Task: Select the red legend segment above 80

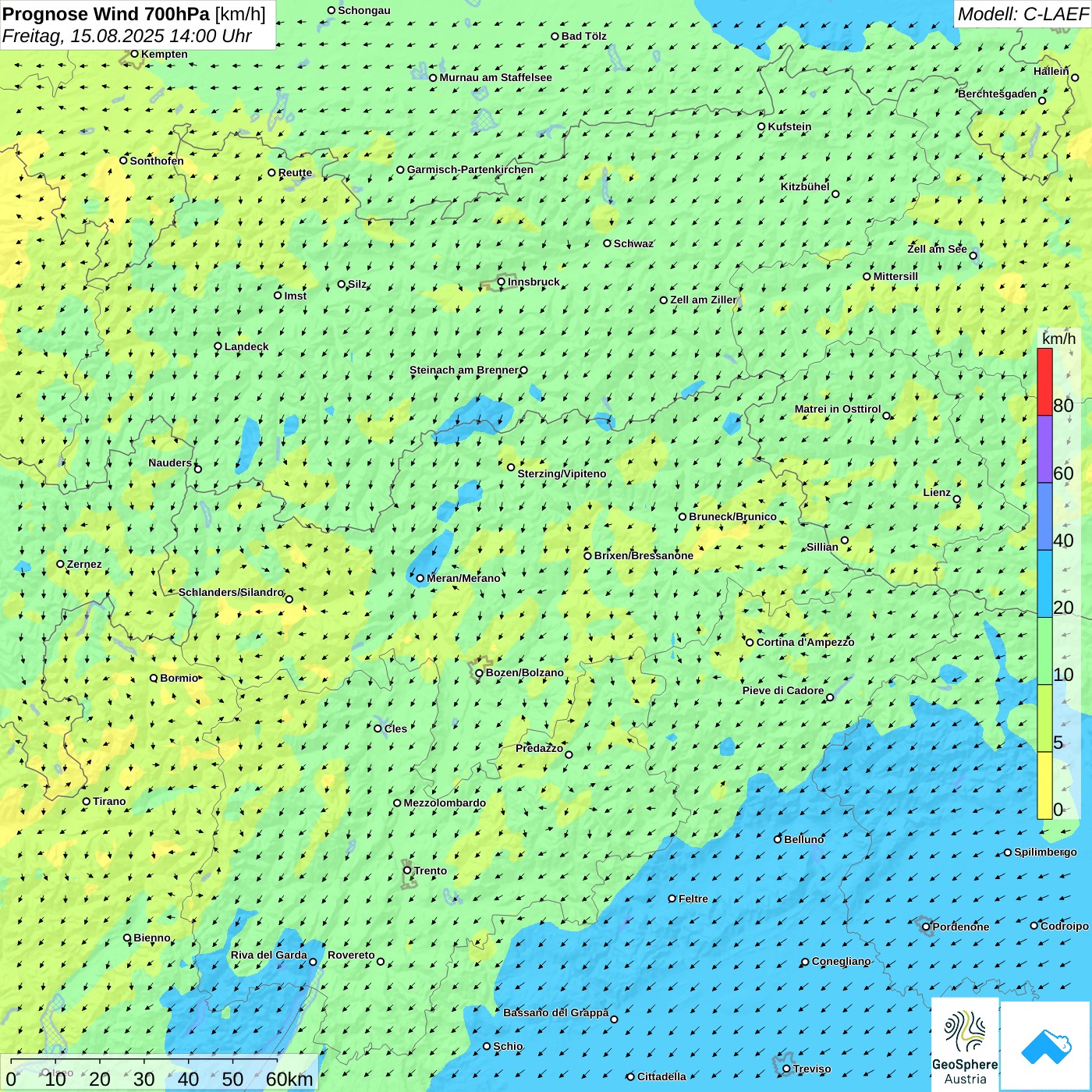Action: point(1044,381)
